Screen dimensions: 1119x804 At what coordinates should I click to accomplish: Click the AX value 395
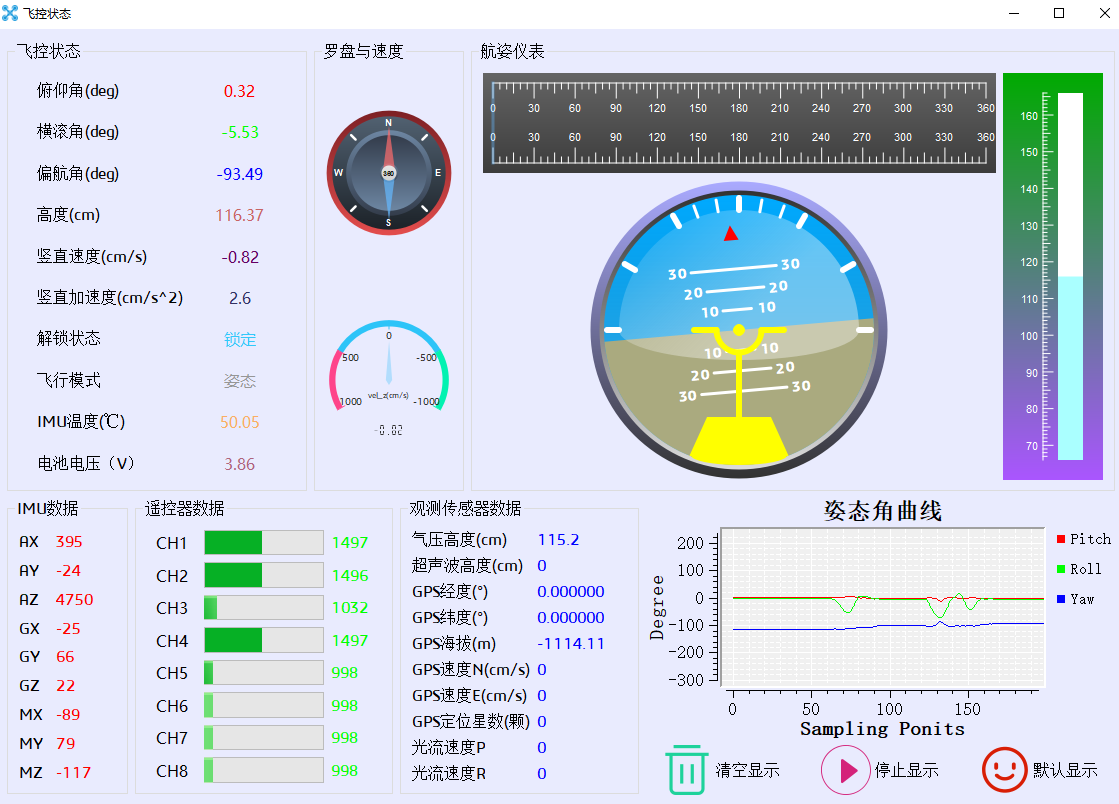pos(69,541)
